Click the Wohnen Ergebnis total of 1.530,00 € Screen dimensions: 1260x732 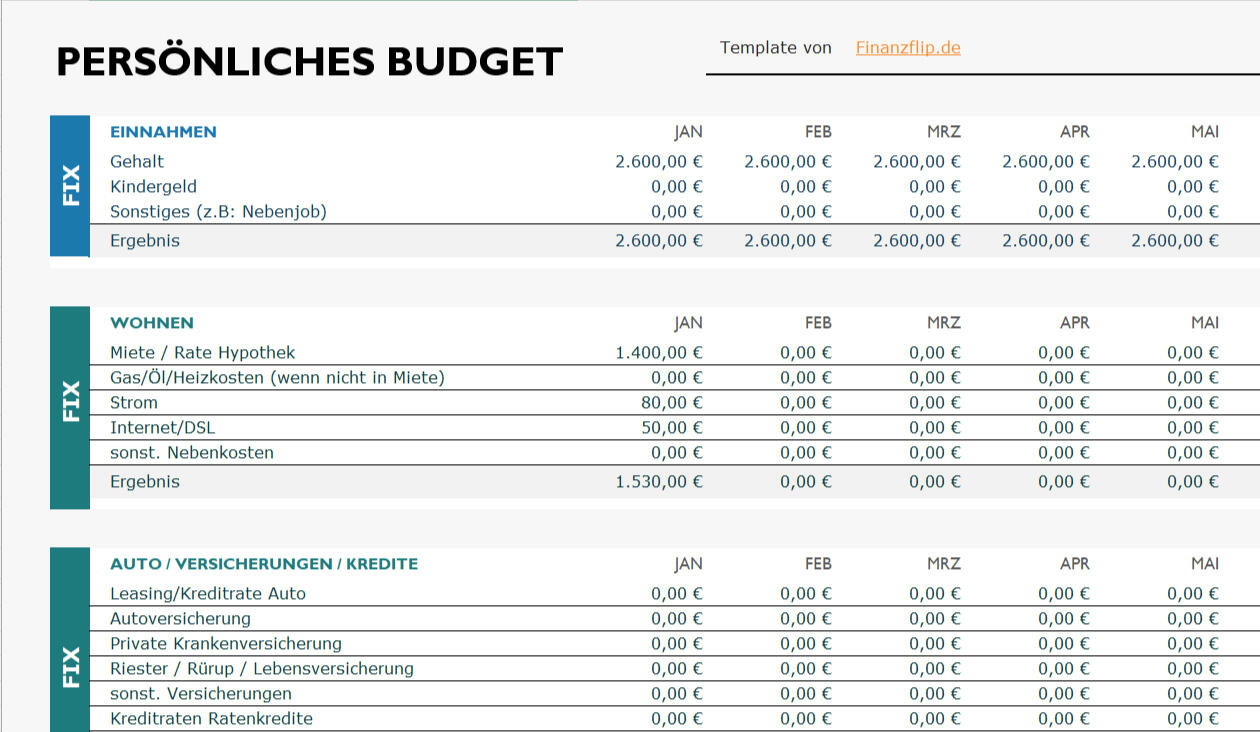pyautogui.click(x=658, y=482)
